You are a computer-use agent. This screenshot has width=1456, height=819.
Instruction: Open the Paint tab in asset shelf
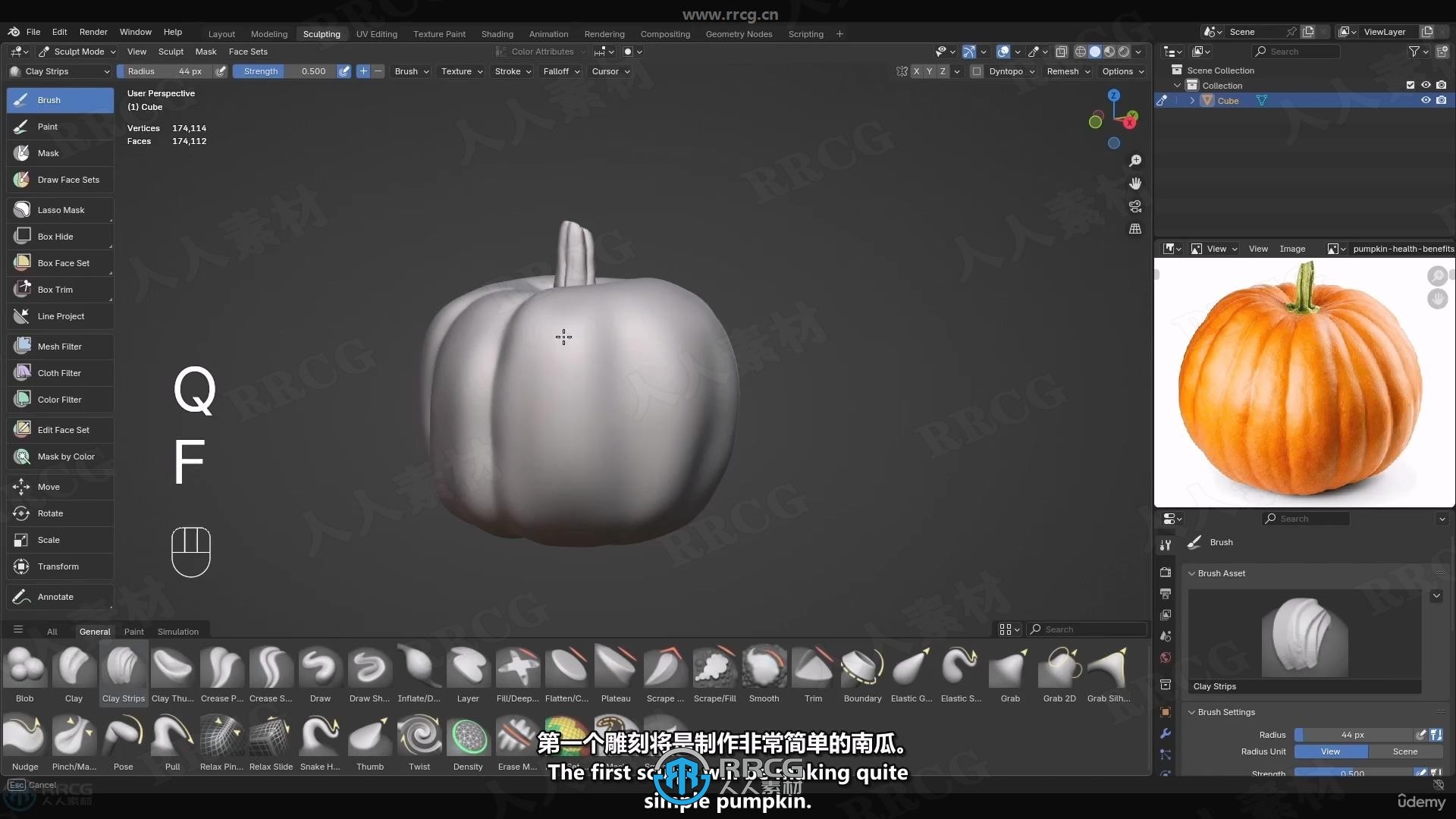(x=133, y=632)
